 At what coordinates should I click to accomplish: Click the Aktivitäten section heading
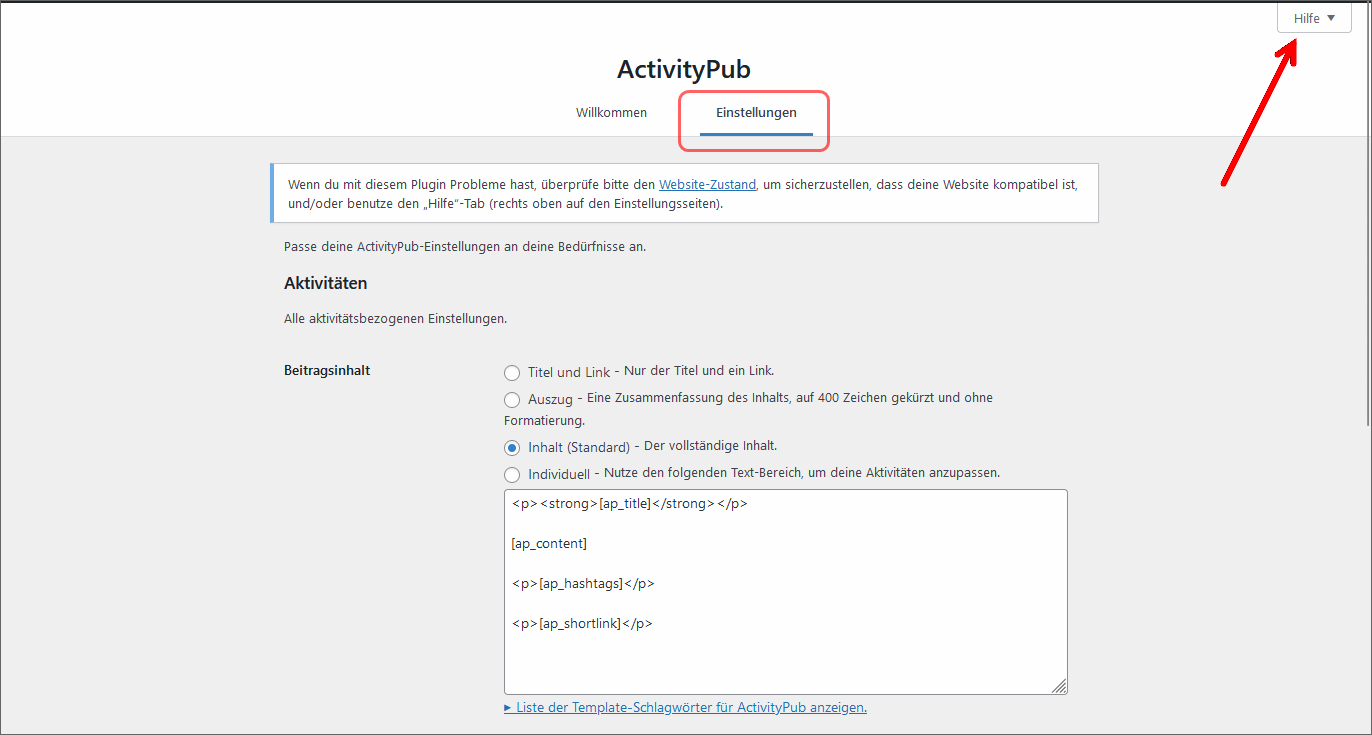point(326,284)
